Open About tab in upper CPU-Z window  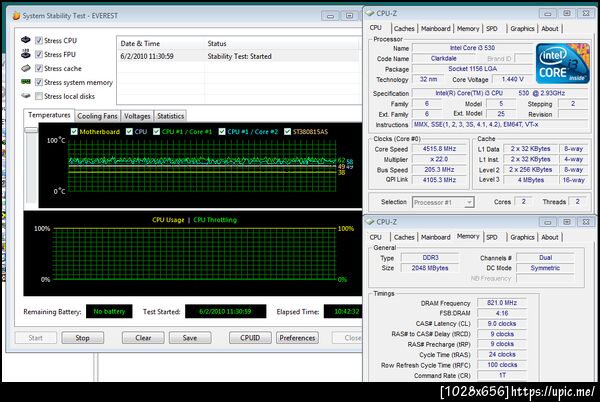pyautogui.click(x=549, y=29)
